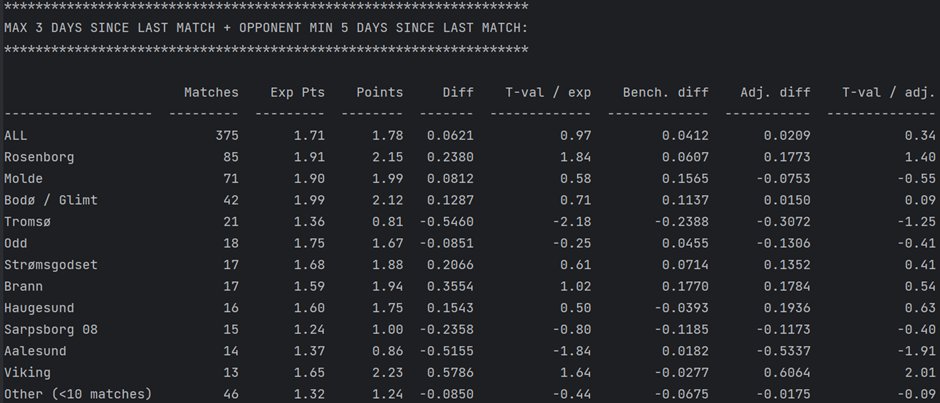The width and height of the screenshot is (940, 403).
Task: Select the Rosenborg row label
Action: click(39, 157)
